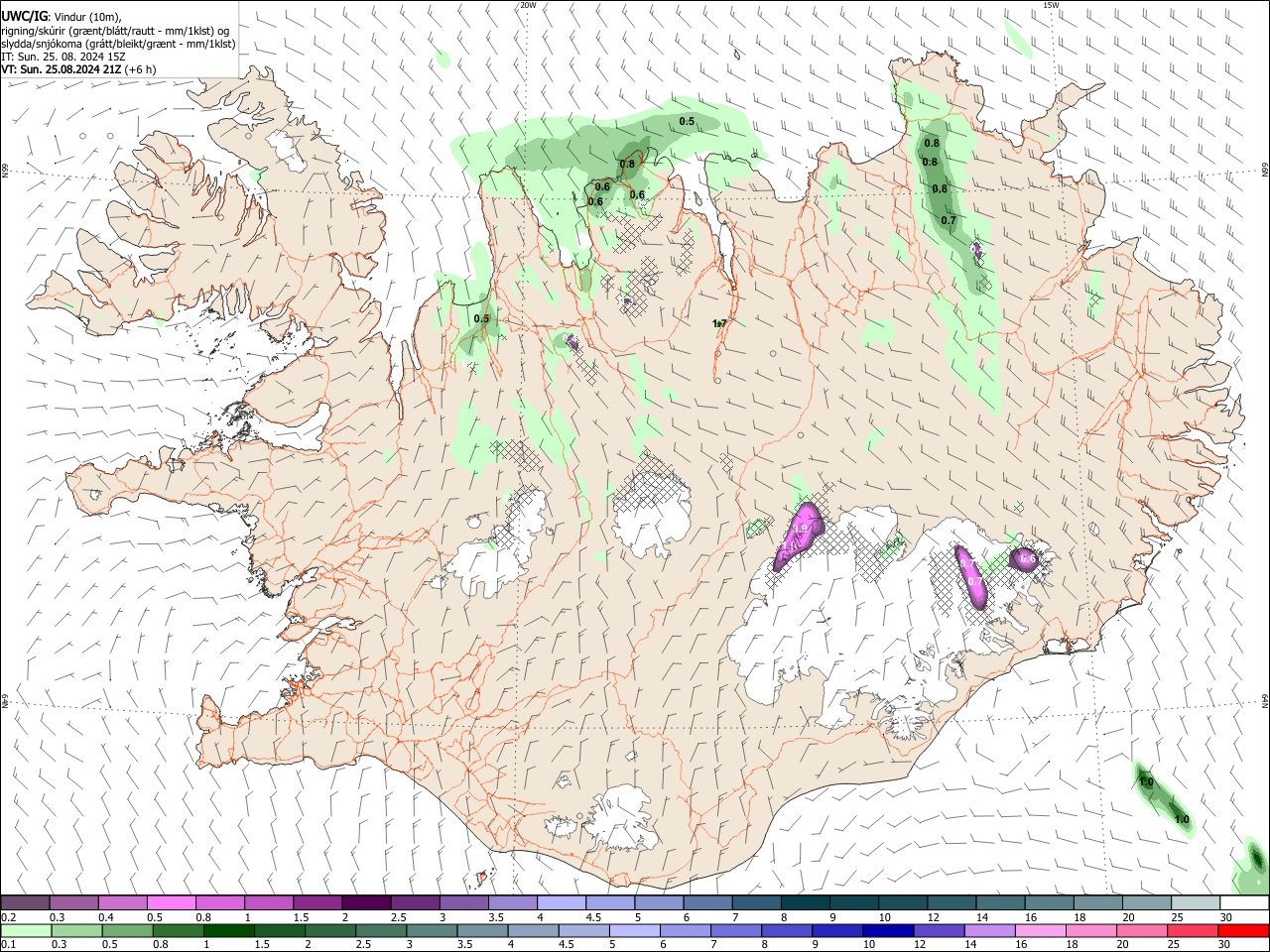Viewport: 1270px width, 952px height.
Task: Click the pale grey swatch labelled 25 on the top scale
Action: 1196,902
